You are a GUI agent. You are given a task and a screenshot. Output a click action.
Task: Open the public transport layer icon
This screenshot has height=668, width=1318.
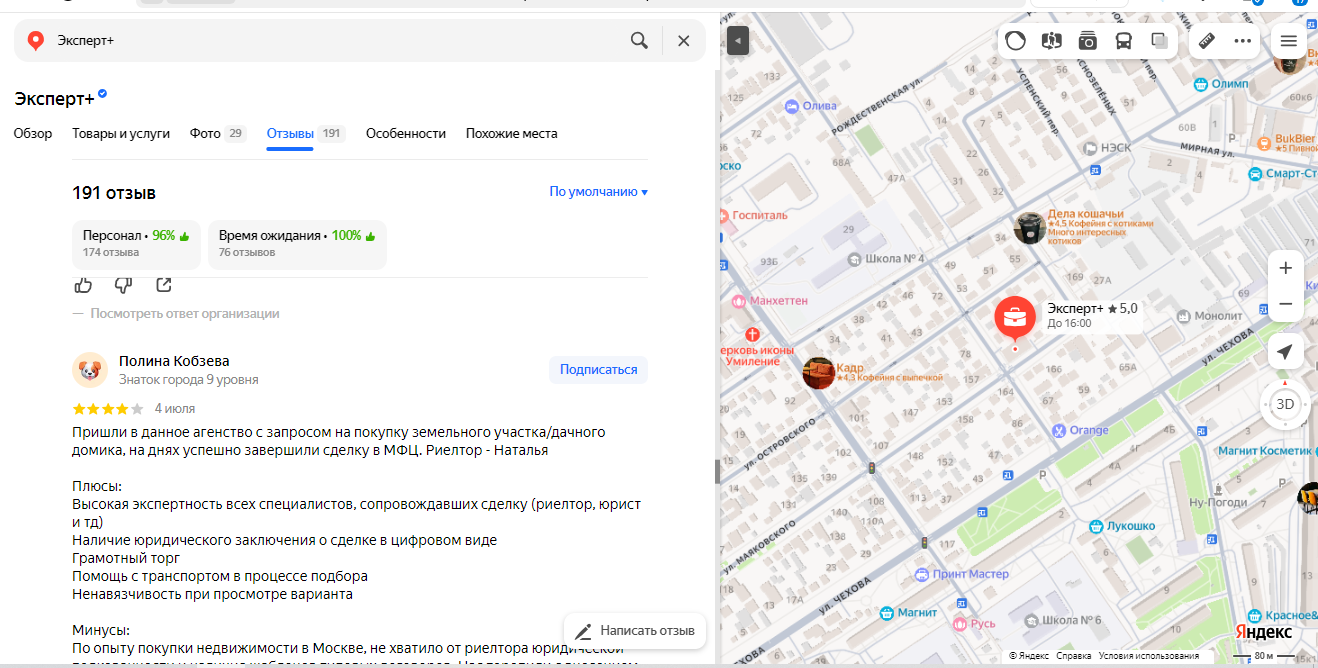click(x=1123, y=41)
